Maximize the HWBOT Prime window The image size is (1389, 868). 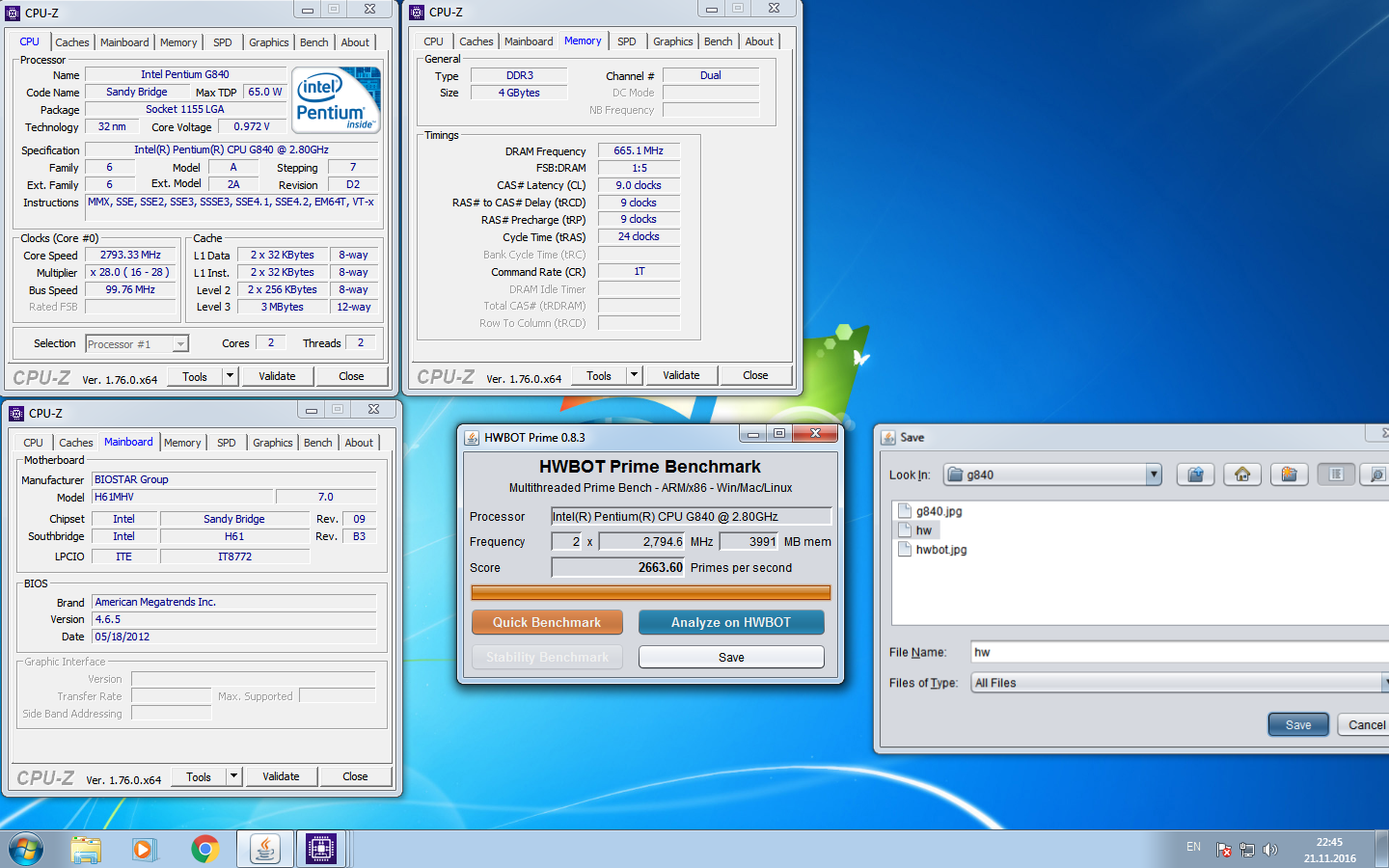[x=779, y=434]
